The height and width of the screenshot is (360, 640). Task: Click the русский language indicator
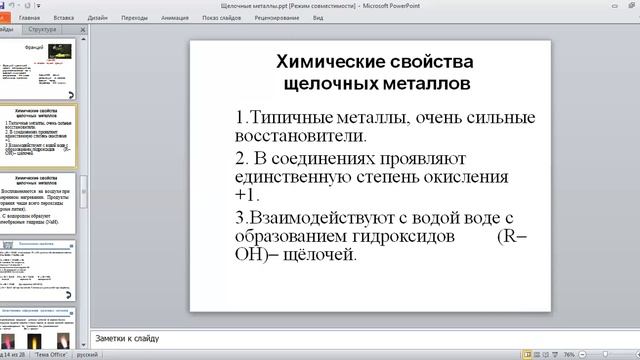pyautogui.click(x=87, y=355)
